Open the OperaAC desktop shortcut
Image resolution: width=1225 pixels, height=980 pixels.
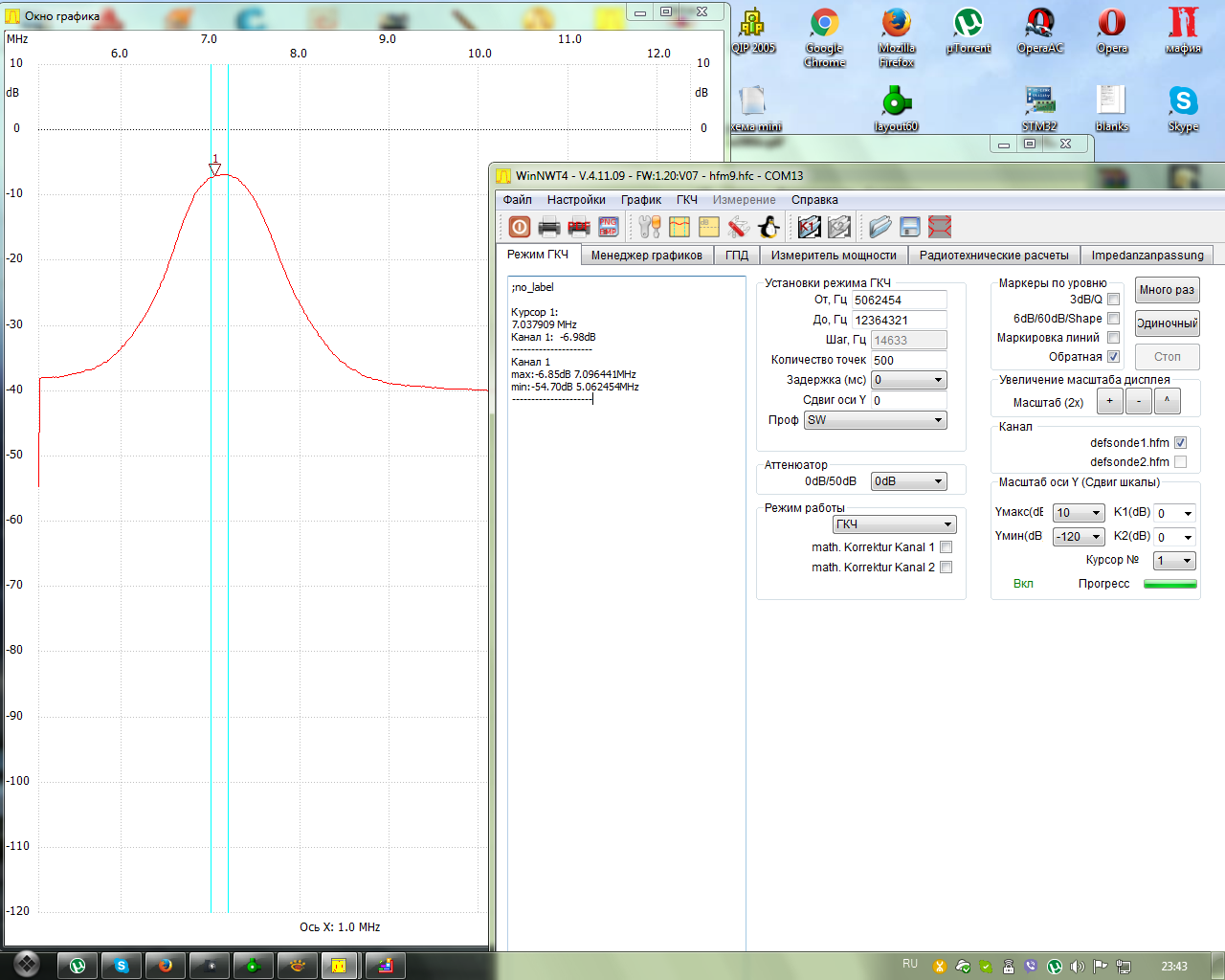pos(1040,31)
